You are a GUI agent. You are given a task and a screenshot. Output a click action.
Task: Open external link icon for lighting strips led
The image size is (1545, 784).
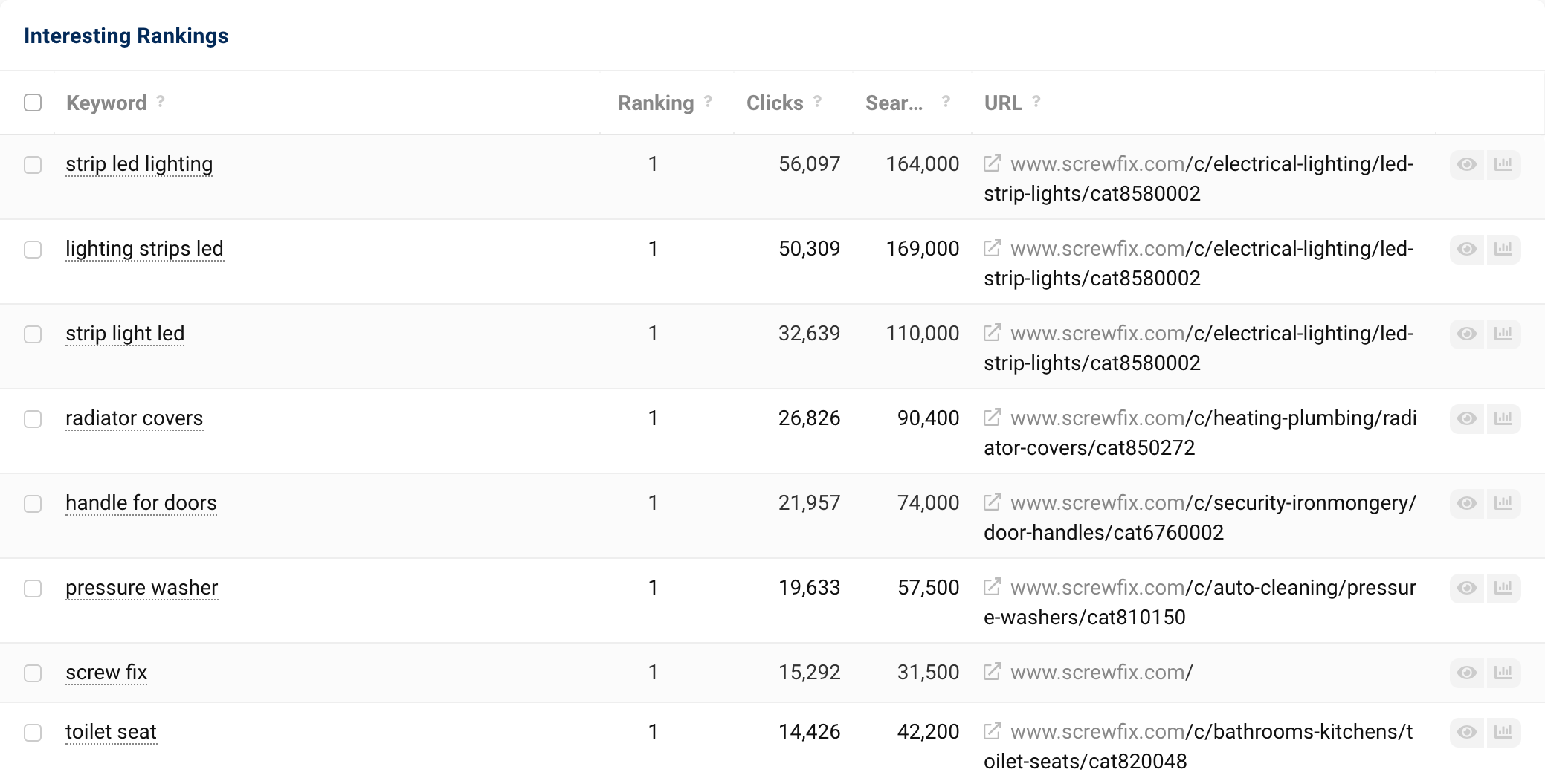point(992,248)
